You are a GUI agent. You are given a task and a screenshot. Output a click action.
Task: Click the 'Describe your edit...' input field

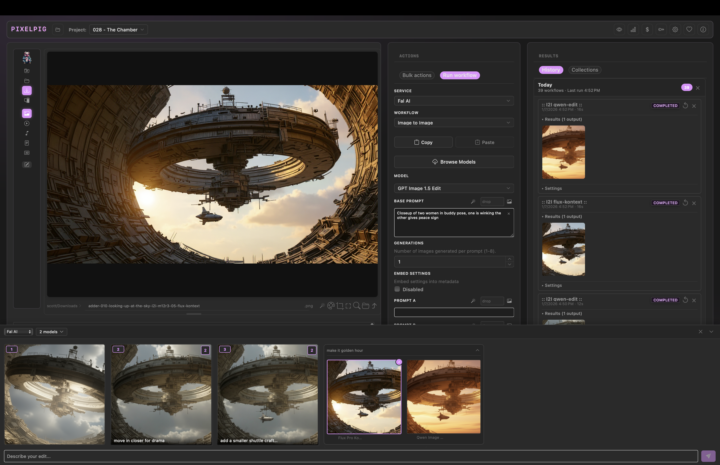tap(351, 456)
